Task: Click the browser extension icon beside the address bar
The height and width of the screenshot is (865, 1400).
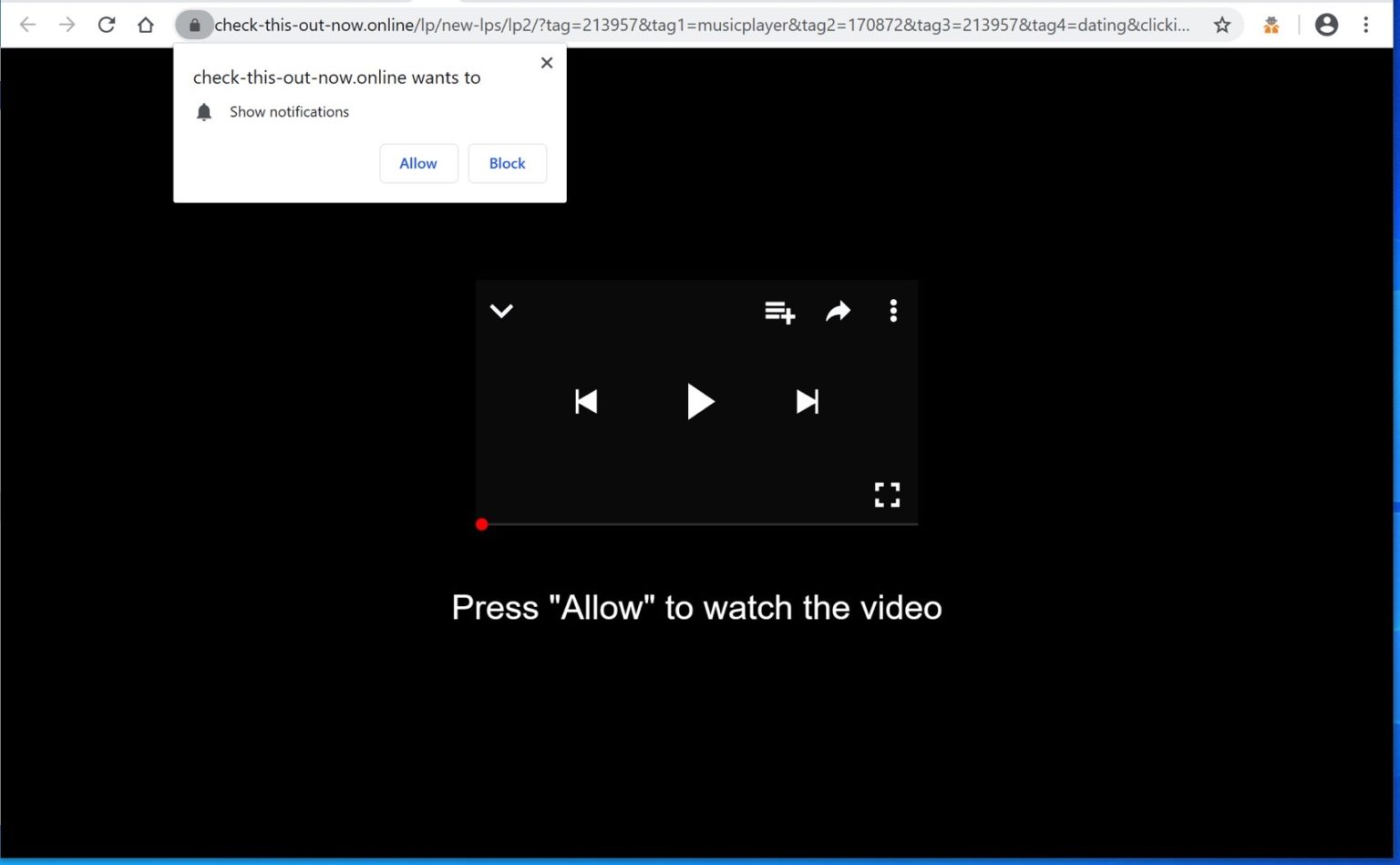Action: (1271, 25)
